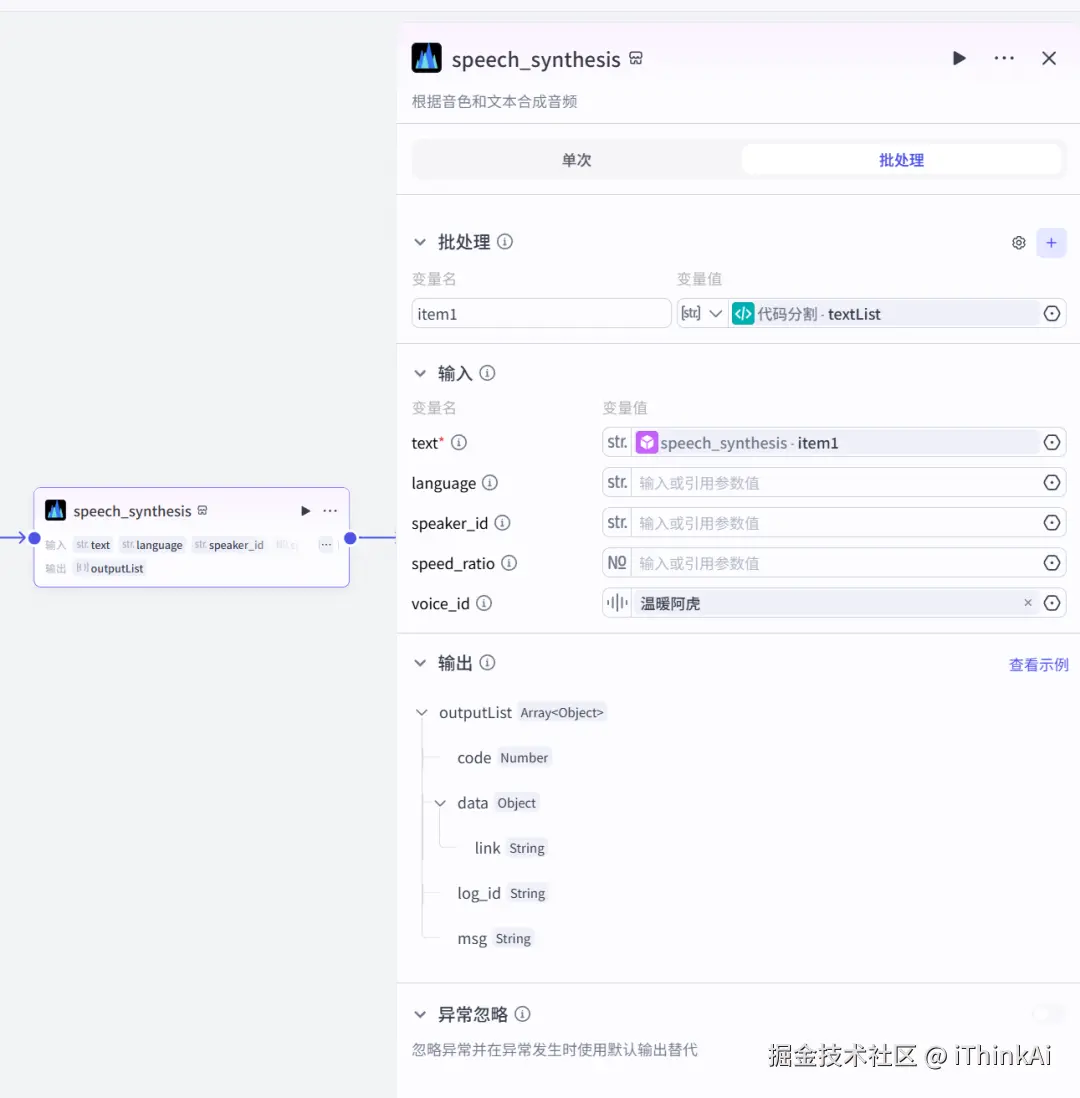Viewport: 1080px width, 1098px height.
Task: Click the reference picker icon beside voice_id
Action: (x=1051, y=603)
